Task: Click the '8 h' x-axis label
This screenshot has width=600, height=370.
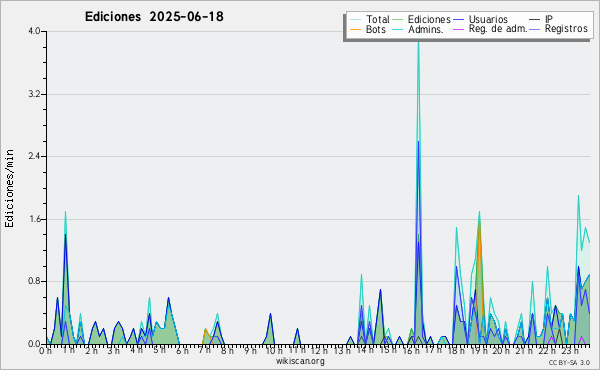Action: tap(227, 351)
